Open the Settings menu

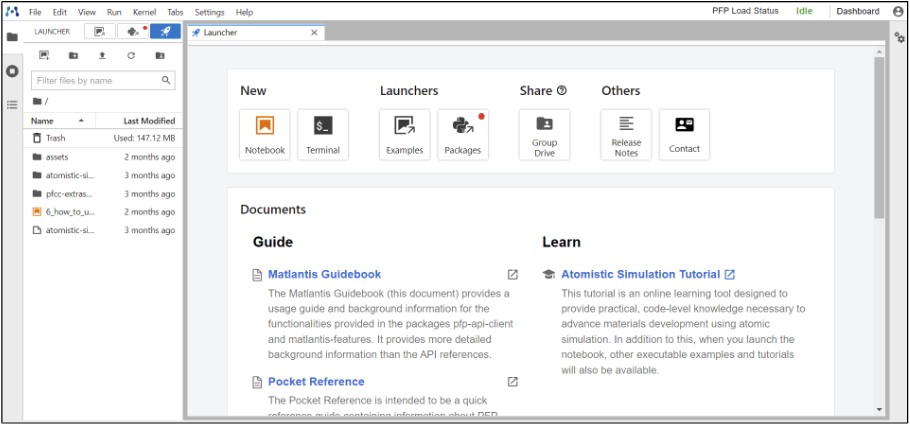[x=209, y=12]
